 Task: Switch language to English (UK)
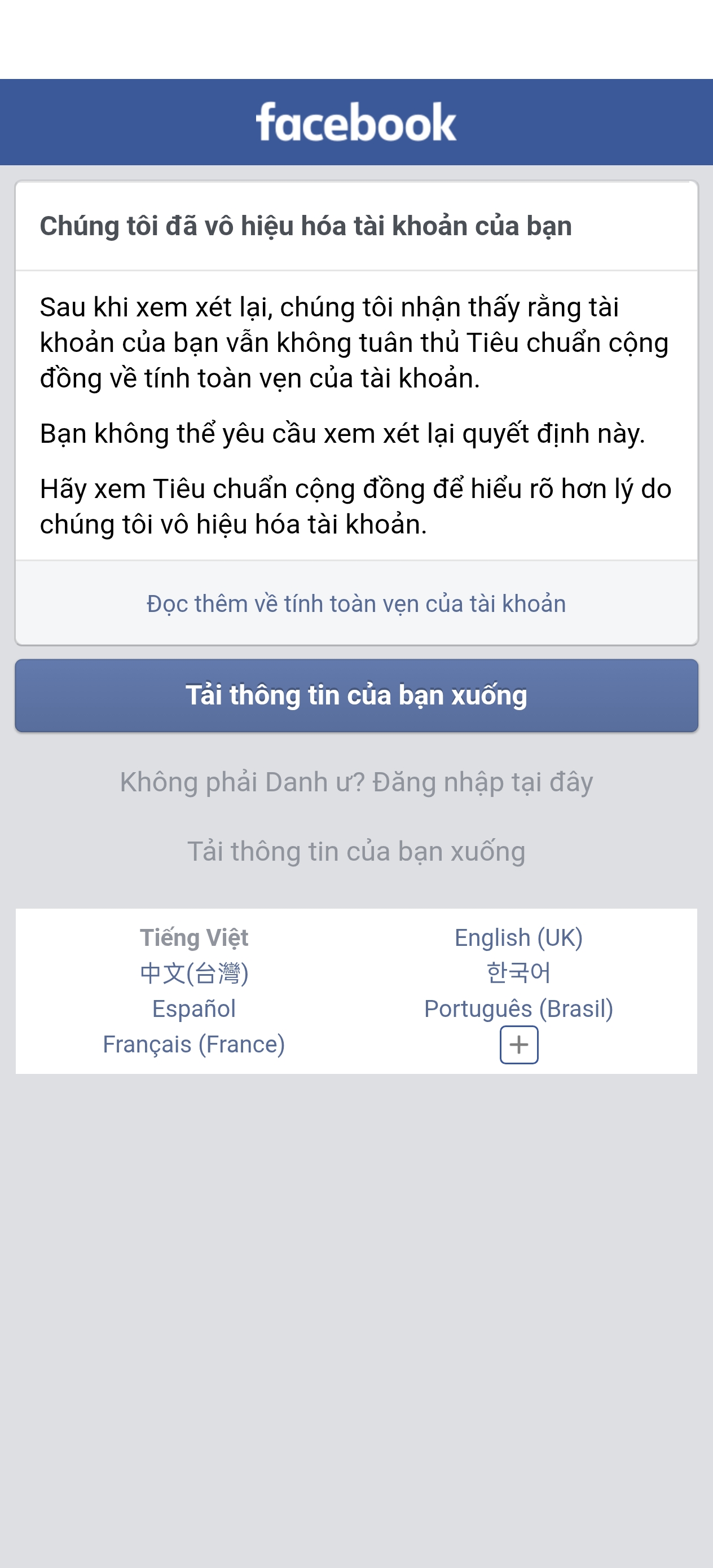519,938
